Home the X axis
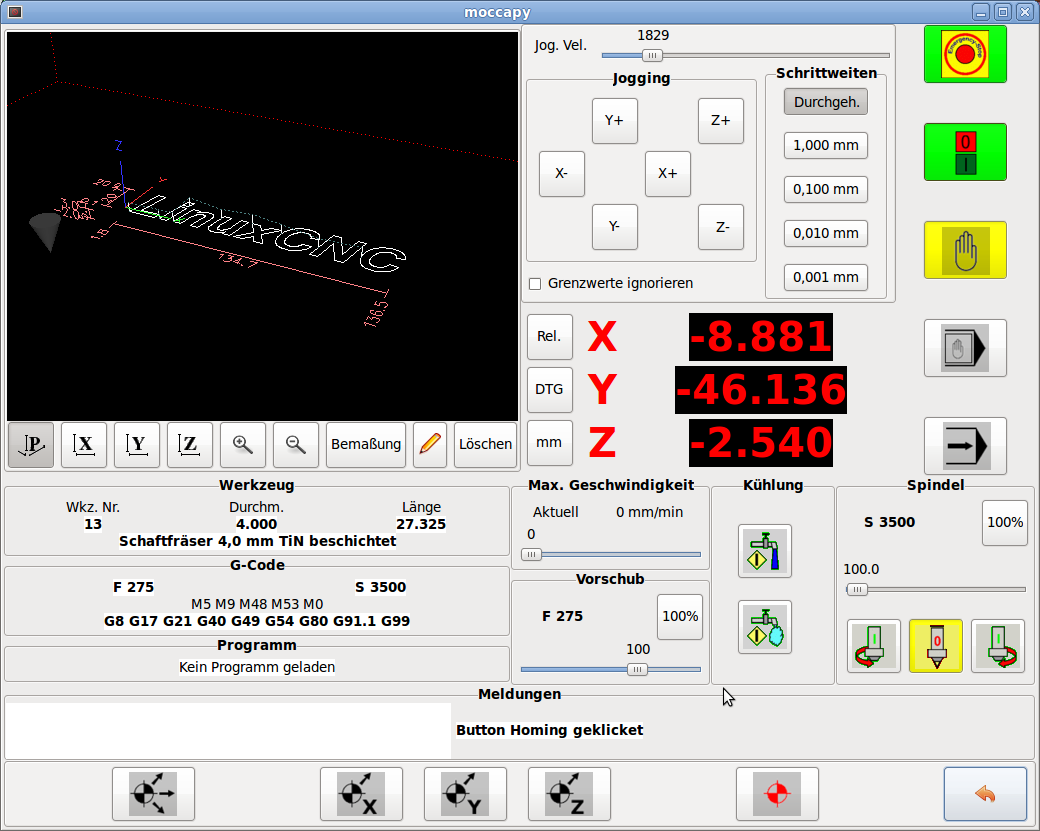 point(361,794)
